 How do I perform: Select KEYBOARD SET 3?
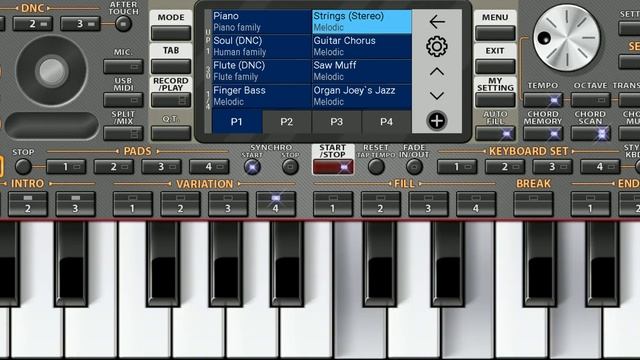(x=553, y=167)
